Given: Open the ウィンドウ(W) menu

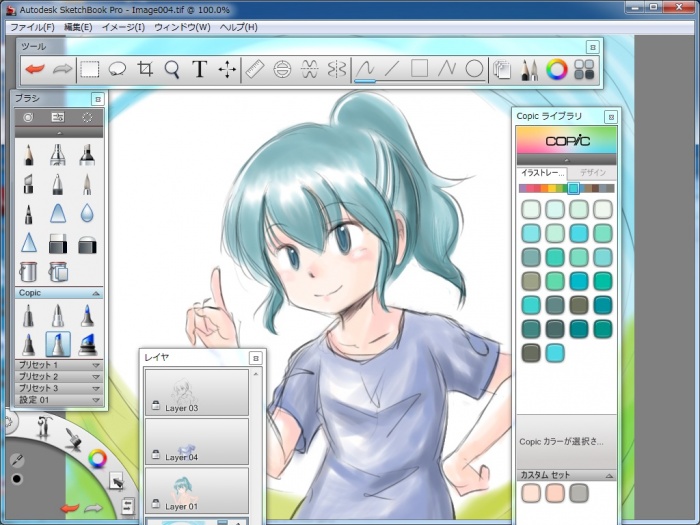Looking at the screenshot, I should point(182,27).
